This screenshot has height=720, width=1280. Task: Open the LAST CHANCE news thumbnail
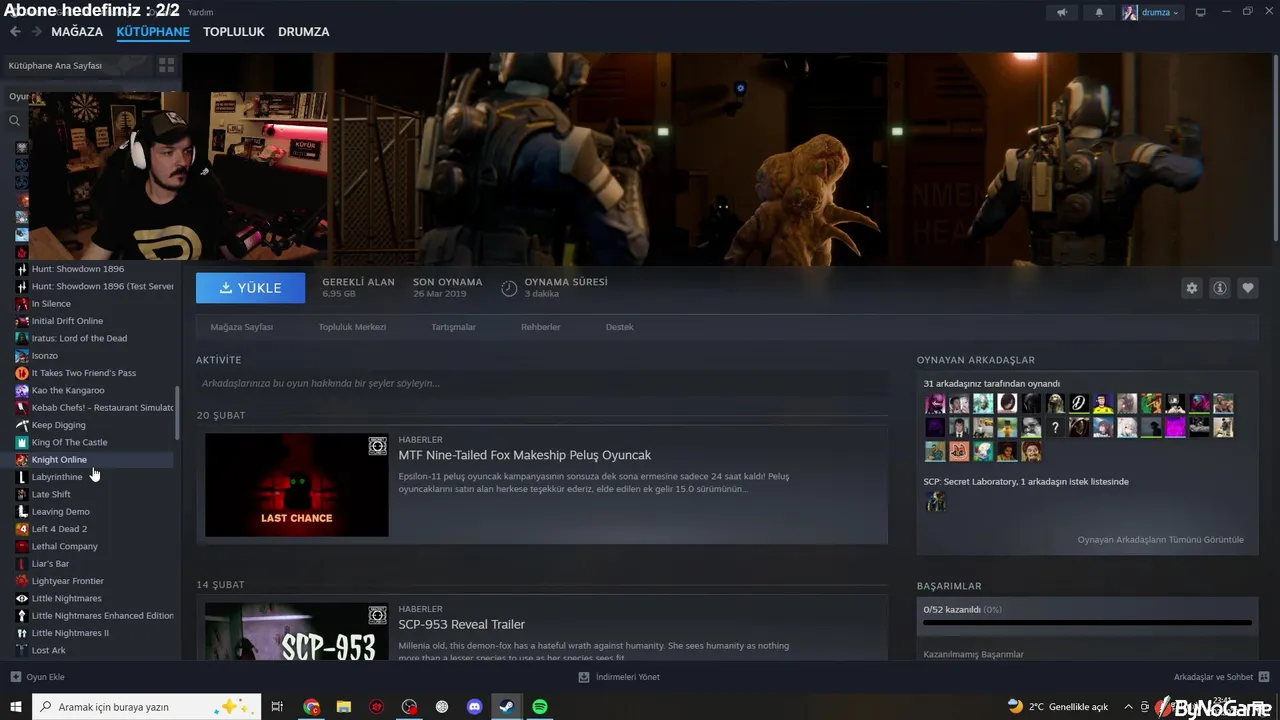(297, 485)
